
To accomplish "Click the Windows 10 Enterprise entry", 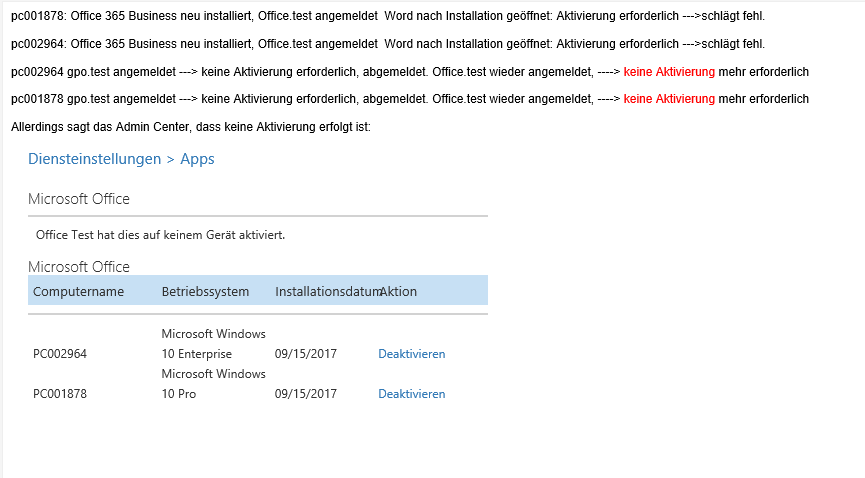I will point(213,344).
